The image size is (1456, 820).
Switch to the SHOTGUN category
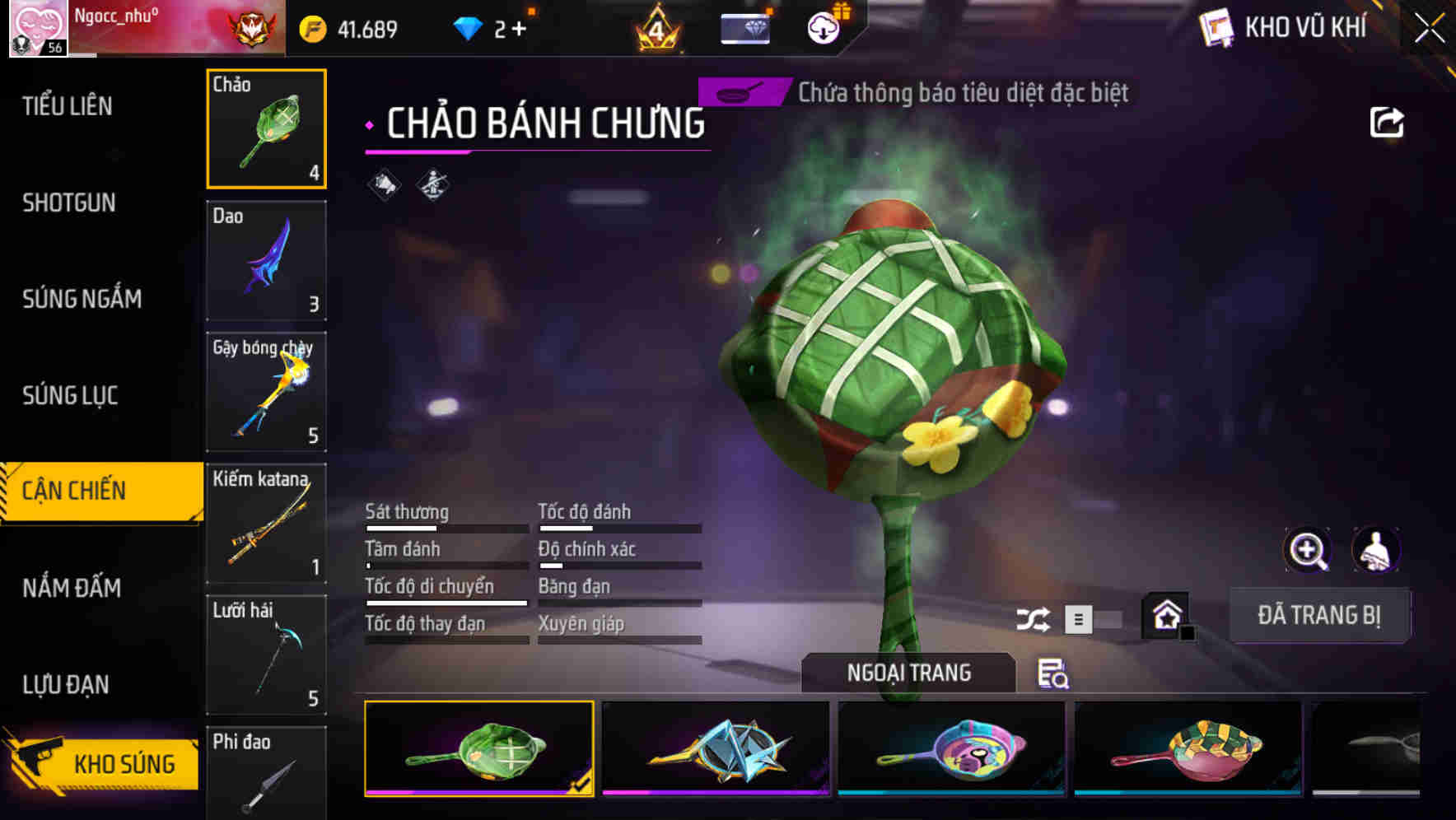[x=69, y=203]
